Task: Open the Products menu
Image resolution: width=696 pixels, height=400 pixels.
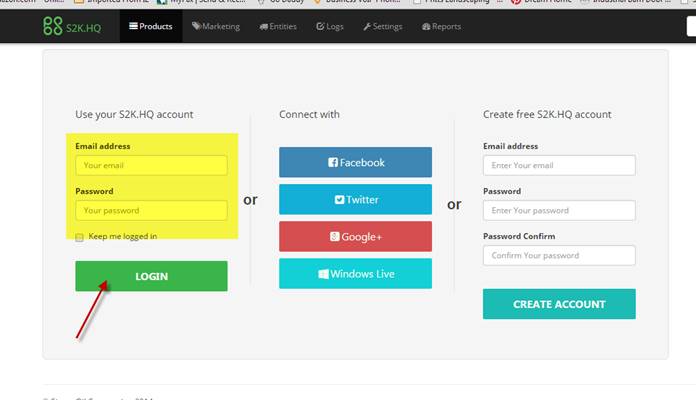Action: [x=150, y=27]
